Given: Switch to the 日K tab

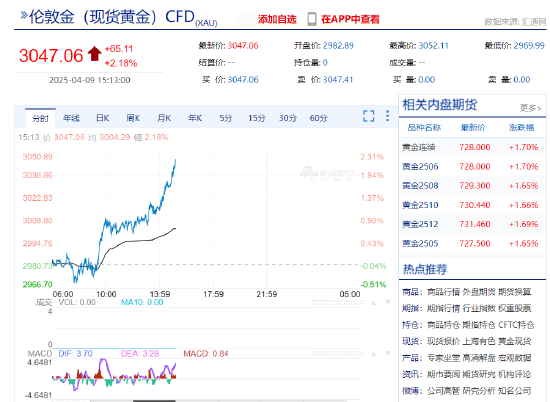Looking at the screenshot, I should coord(102,118).
